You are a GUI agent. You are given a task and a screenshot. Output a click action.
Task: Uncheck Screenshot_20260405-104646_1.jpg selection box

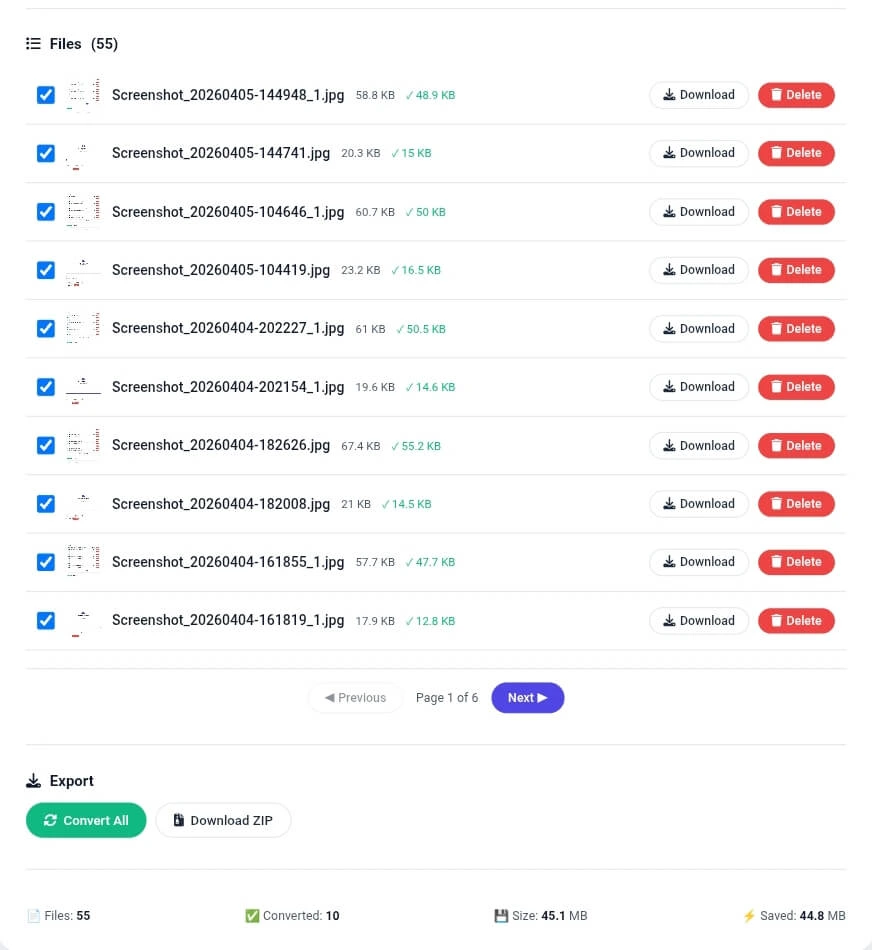coord(45,211)
